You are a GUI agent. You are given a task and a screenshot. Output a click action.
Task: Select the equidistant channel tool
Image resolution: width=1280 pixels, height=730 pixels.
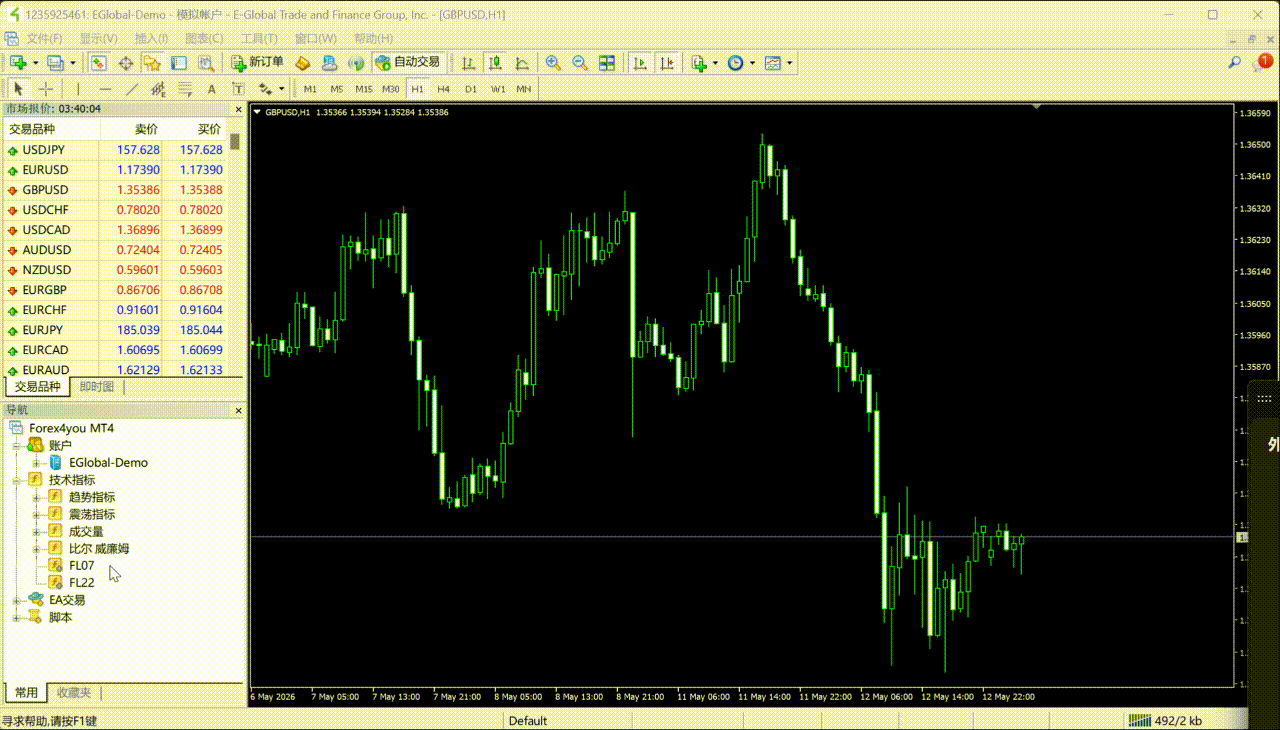[158, 88]
